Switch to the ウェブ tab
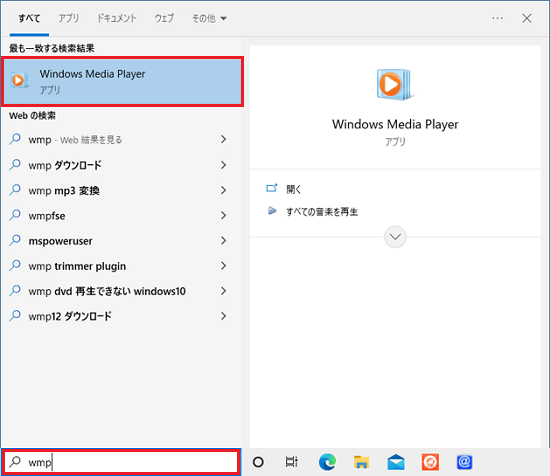Viewport: 550px width, 476px height. (x=164, y=18)
